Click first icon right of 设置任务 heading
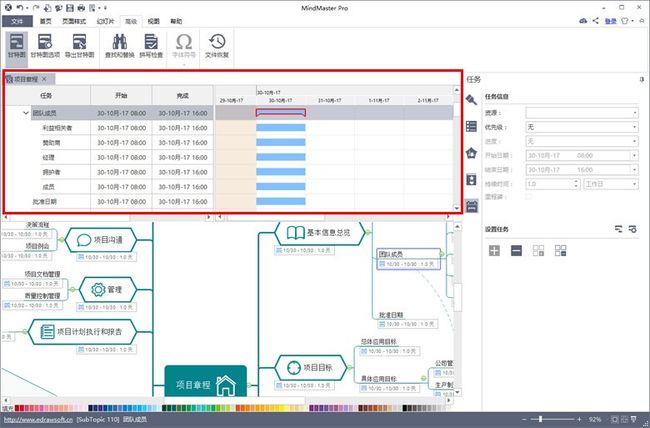 tap(618, 229)
